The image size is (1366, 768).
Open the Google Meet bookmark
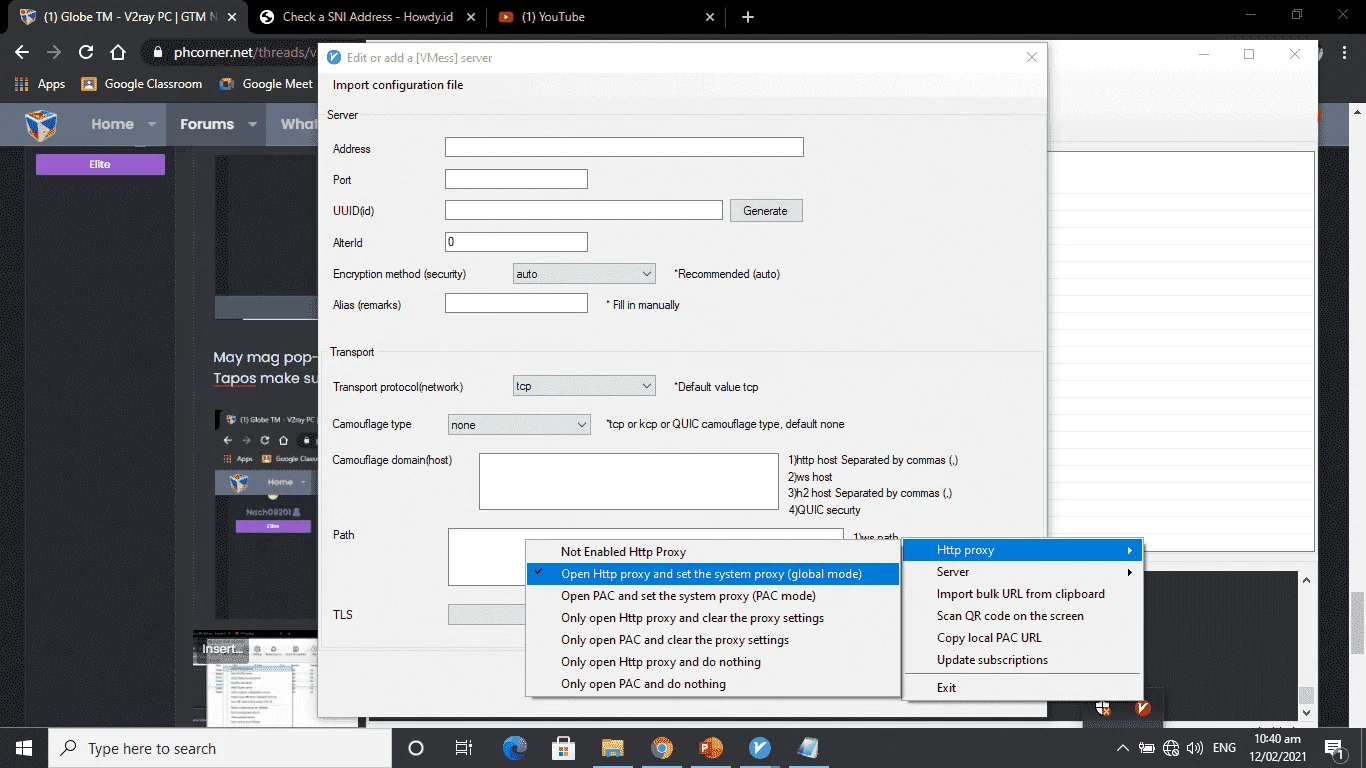click(x=266, y=84)
